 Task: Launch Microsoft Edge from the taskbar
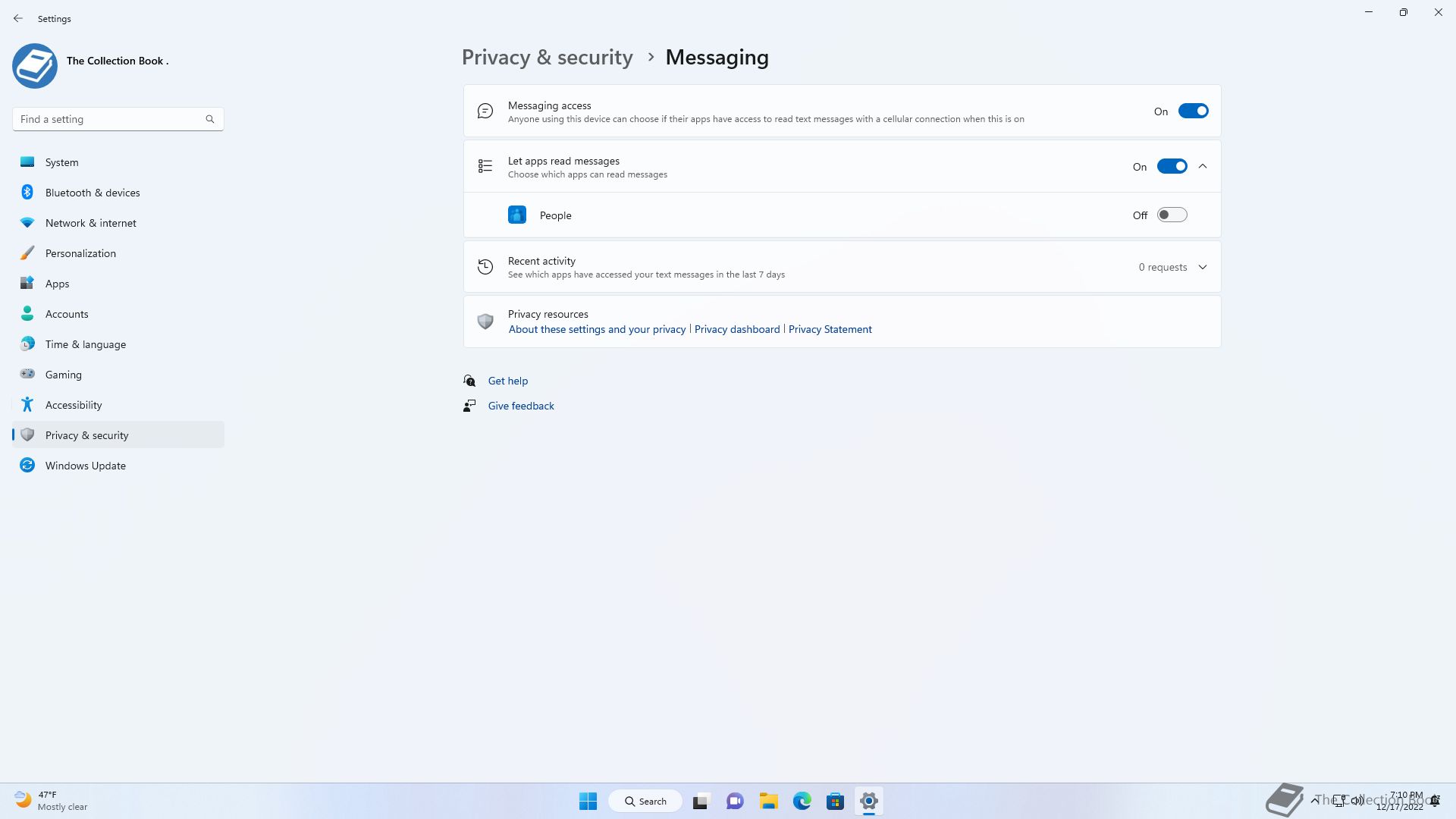tap(802, 801)
